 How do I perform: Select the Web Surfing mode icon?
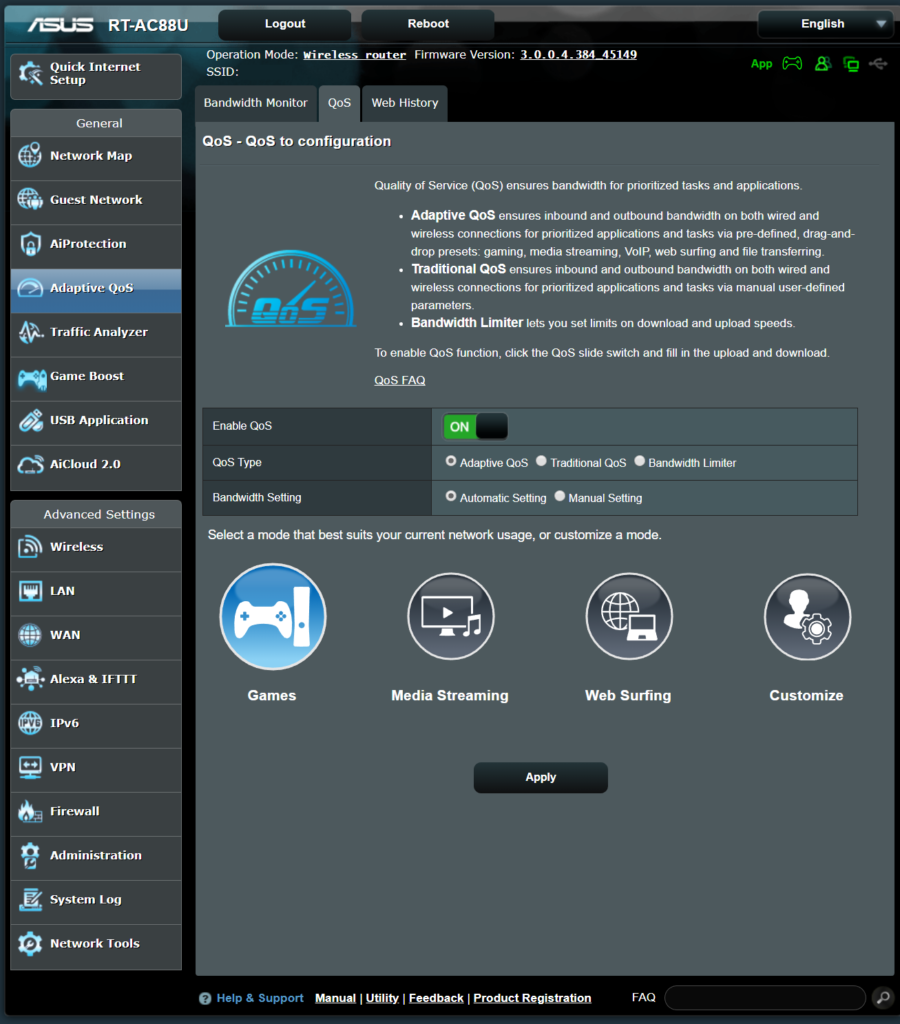coord(628,616)
